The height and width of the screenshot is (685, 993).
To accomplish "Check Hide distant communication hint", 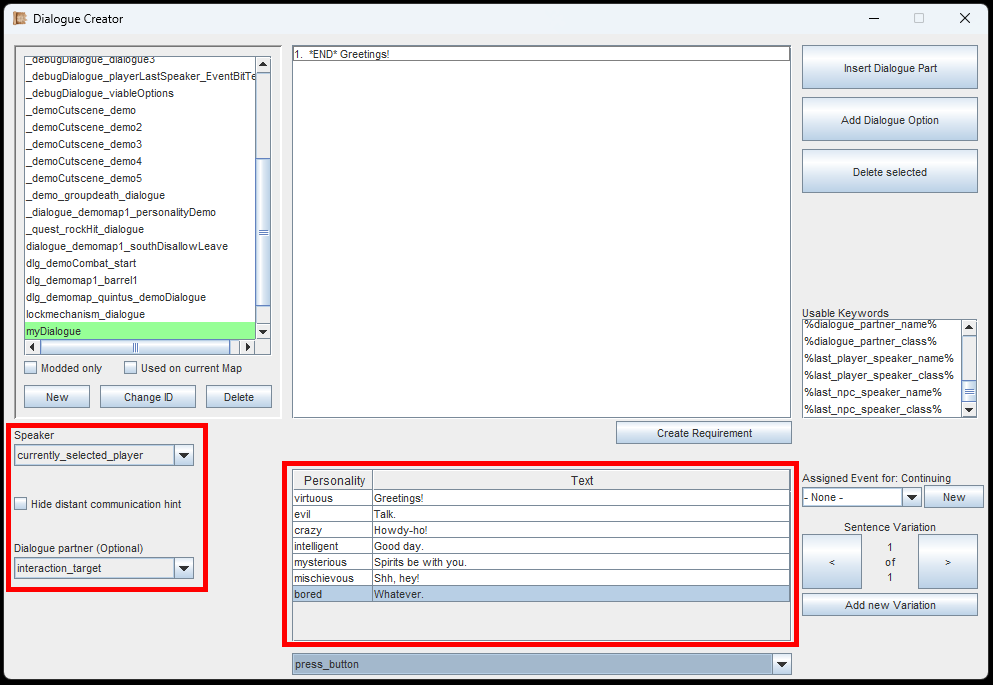I will pos(21,504).
